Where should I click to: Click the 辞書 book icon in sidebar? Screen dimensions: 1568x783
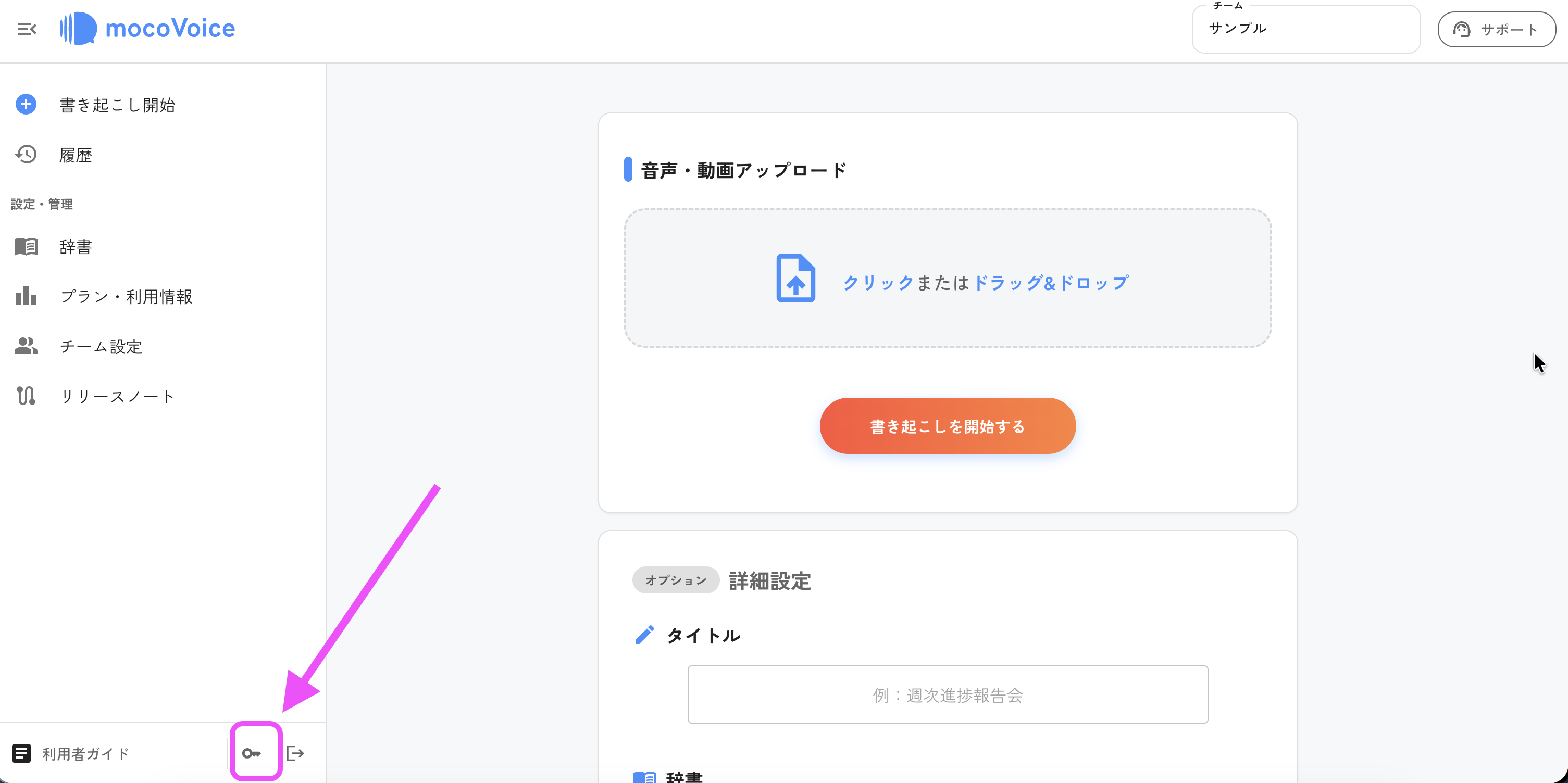pyautogui.click(x=26, y=246)
